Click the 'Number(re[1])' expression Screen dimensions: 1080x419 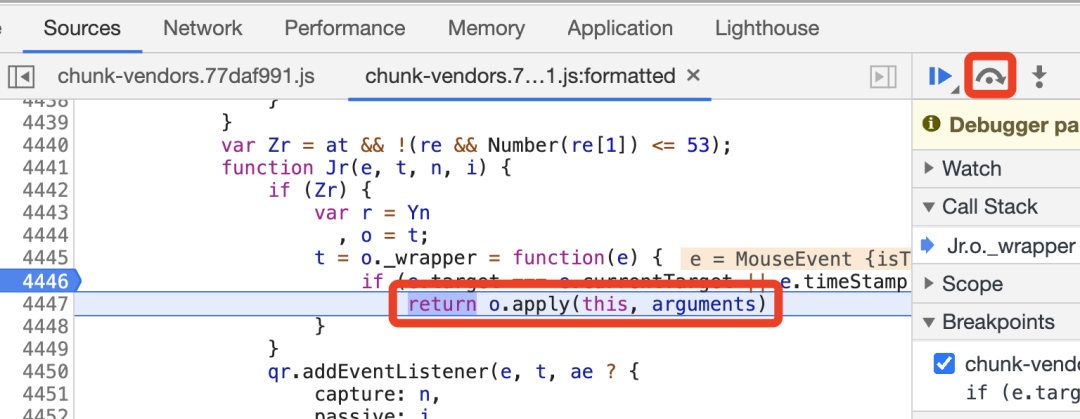[561, 145]
